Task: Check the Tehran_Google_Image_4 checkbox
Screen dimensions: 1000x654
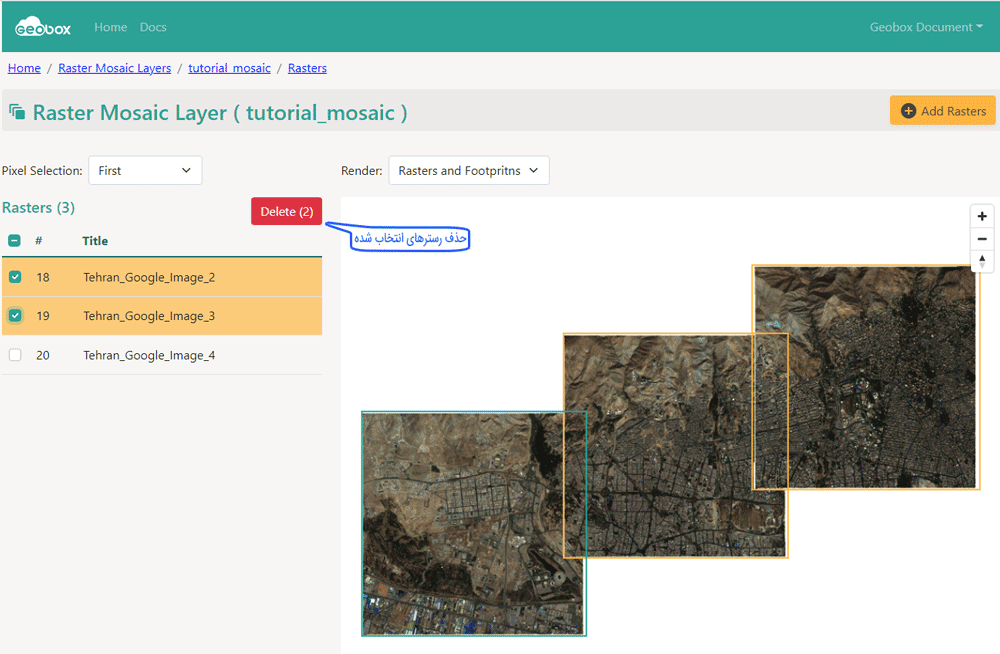Action: (15, 355)
